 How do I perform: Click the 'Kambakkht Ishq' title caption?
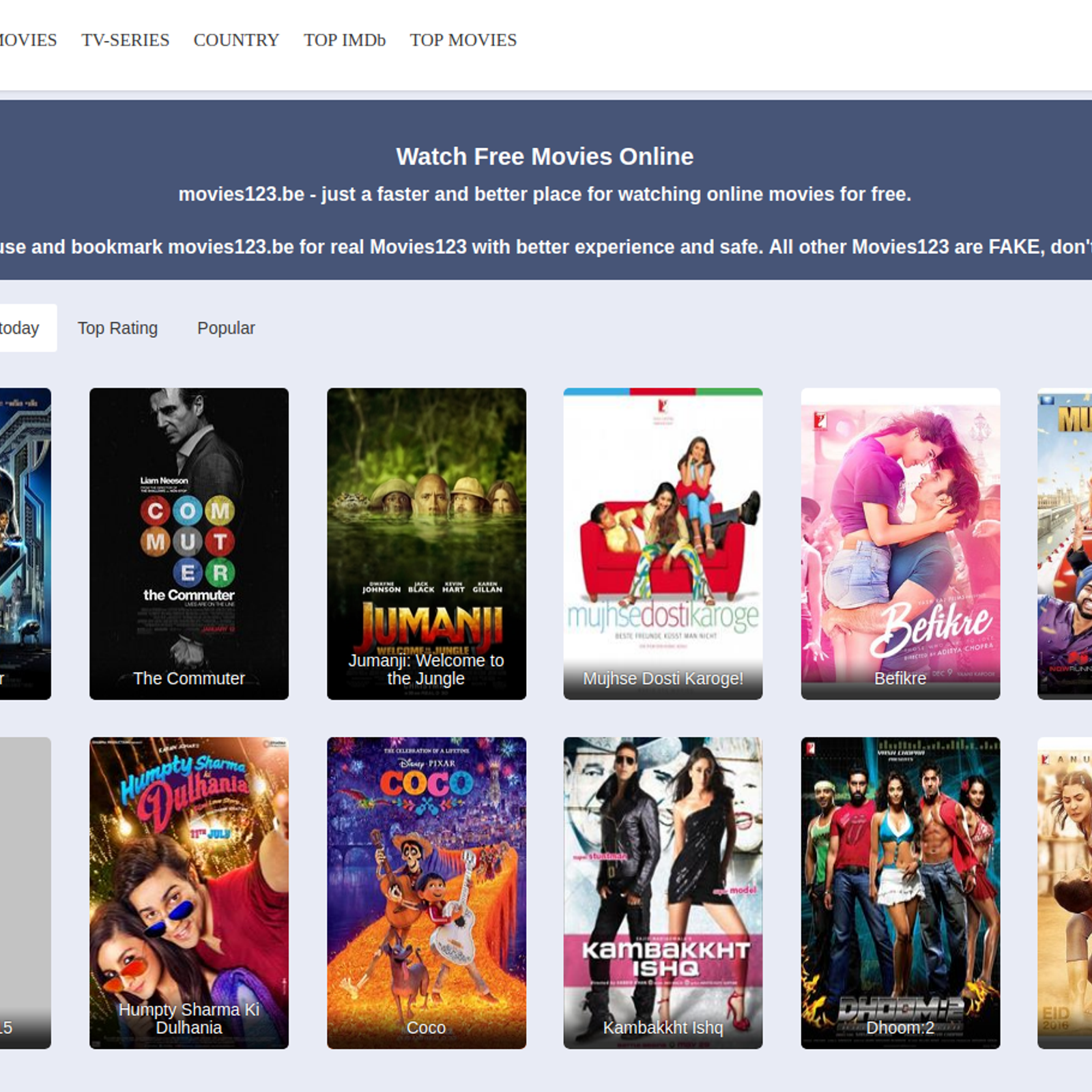tap(663, 1028)
